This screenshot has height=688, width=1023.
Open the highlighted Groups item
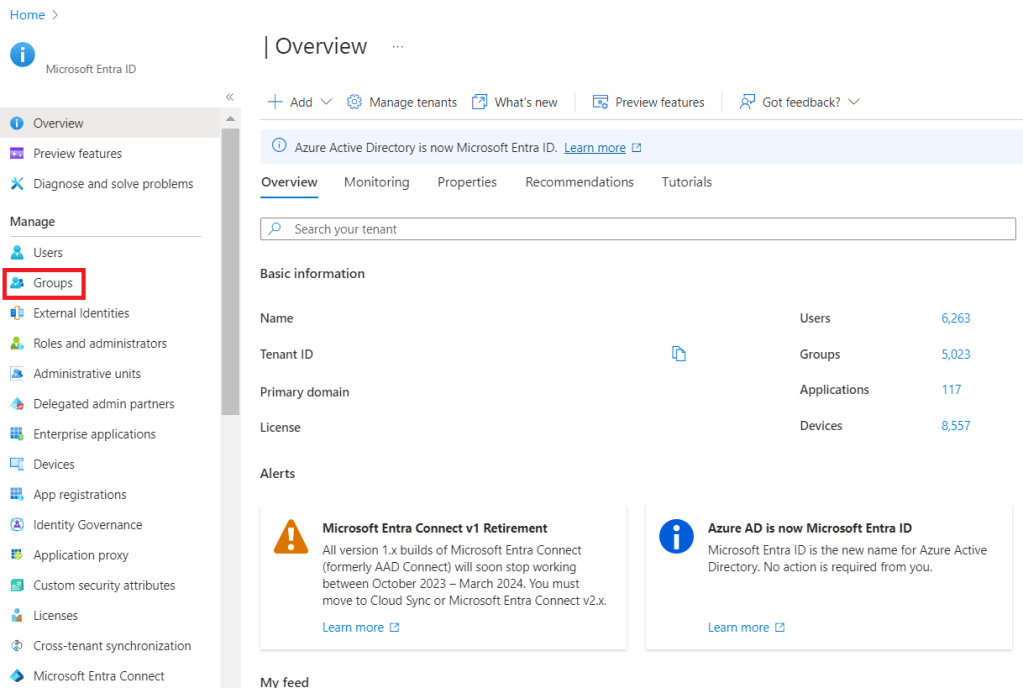pyautogui.click(x=55, y=282)
